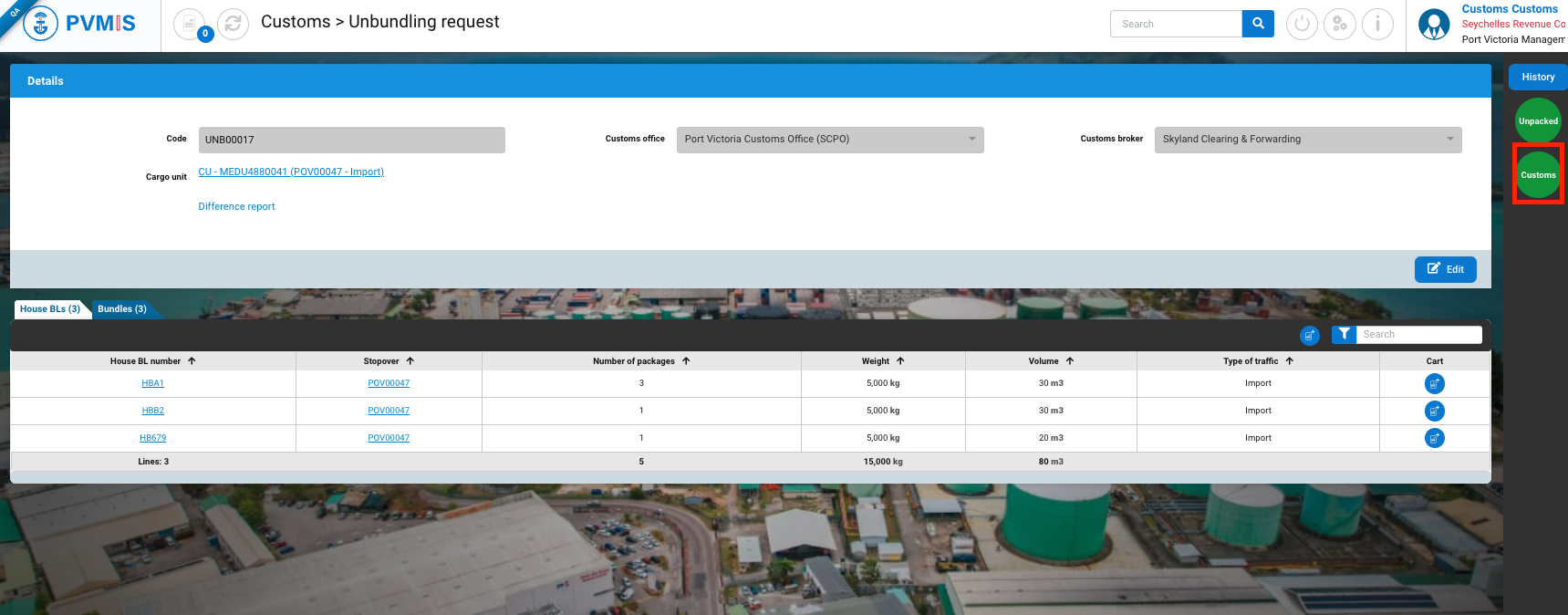Add HB679 row to cart
The image size is (1568, 615).
coord(1434,438)
